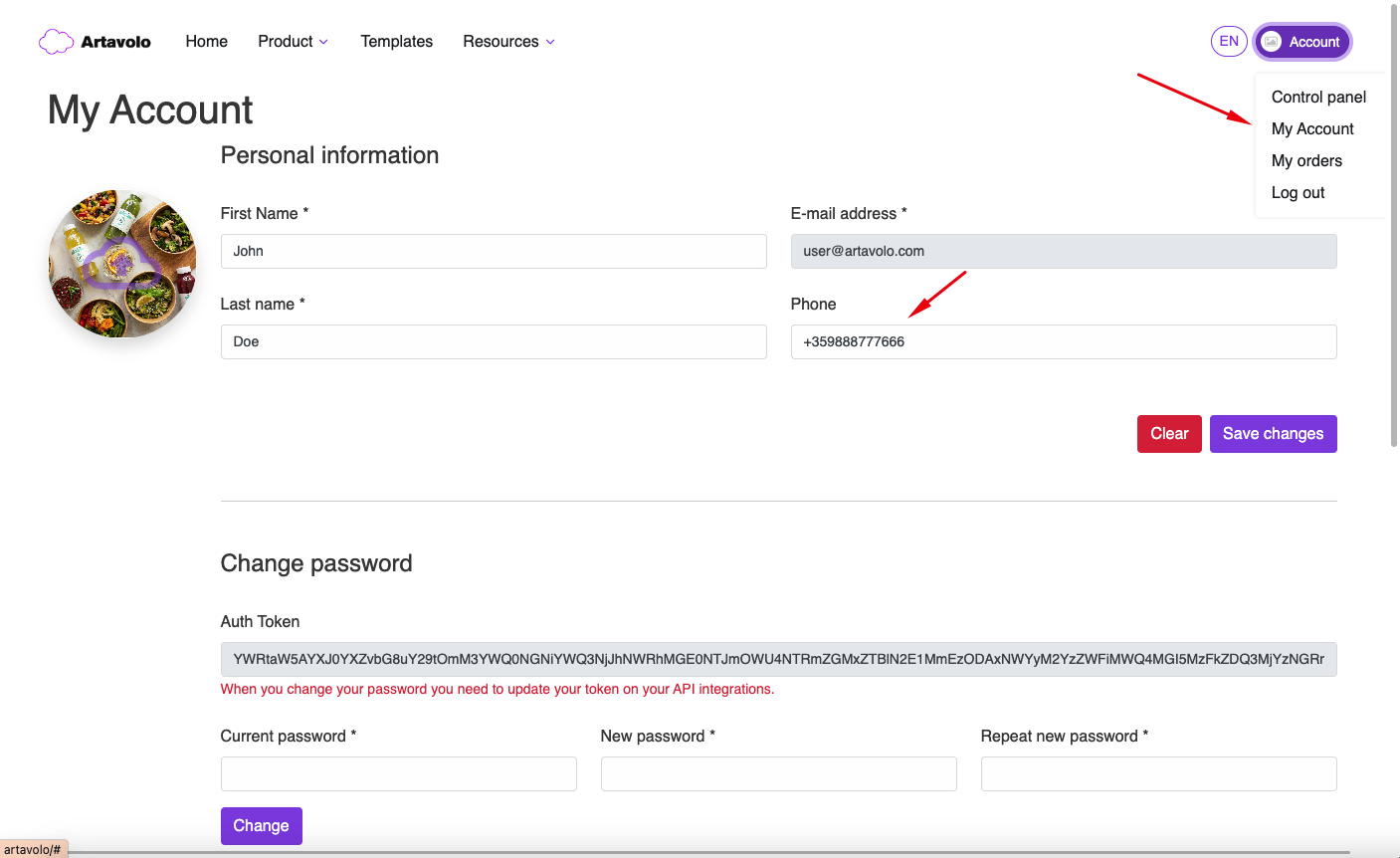Open Product in the navigation bar
Image resolution: width=1400 pixels, height=858 pixels.
(286, 41)
